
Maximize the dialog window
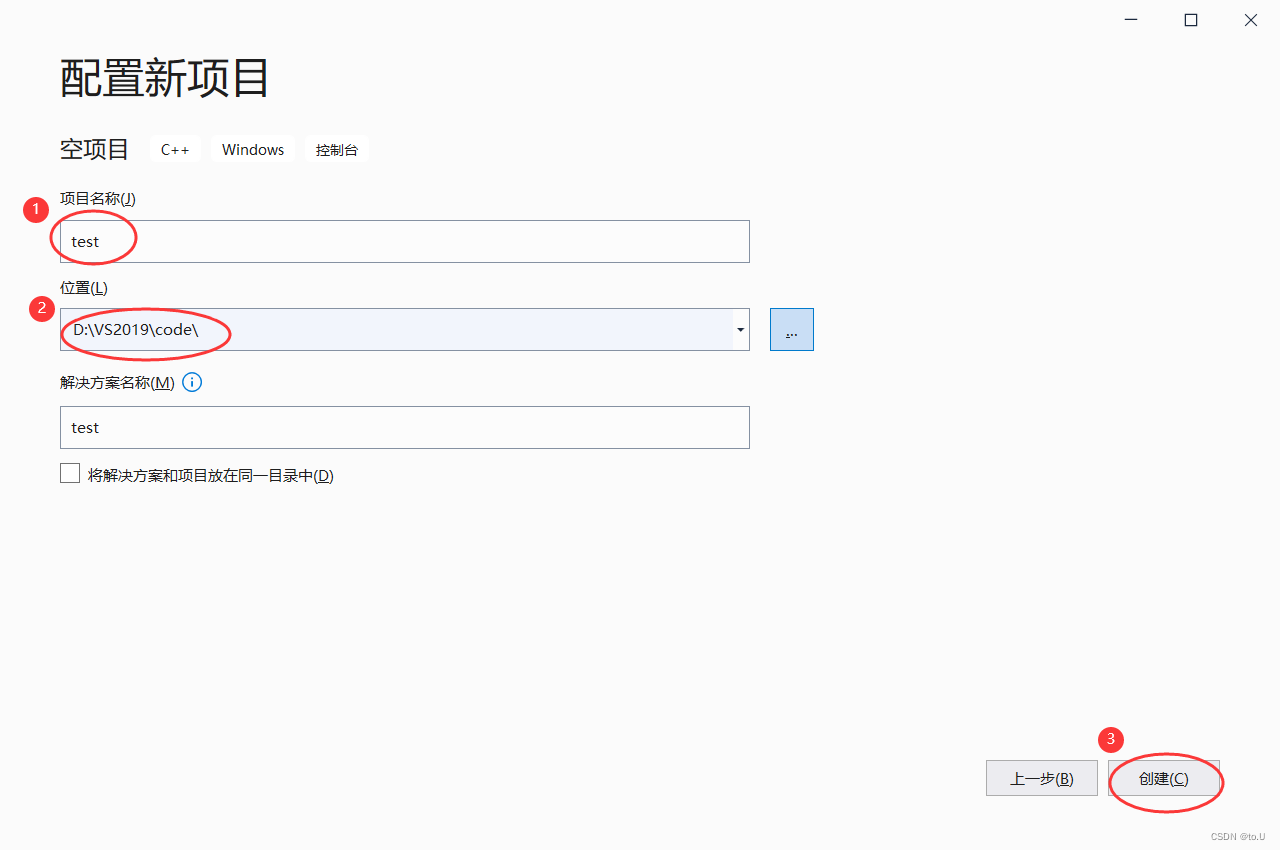click(1191, 20)
